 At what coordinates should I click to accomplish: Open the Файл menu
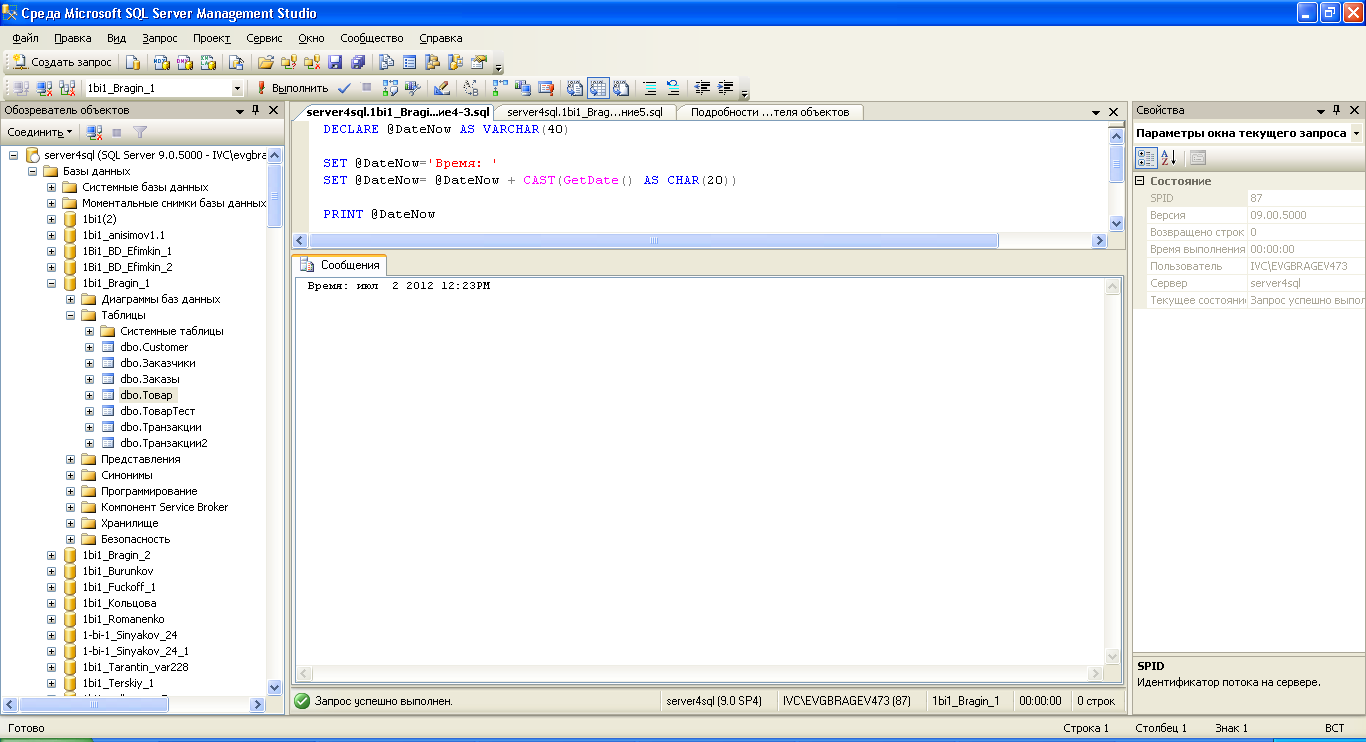[25, 38]
